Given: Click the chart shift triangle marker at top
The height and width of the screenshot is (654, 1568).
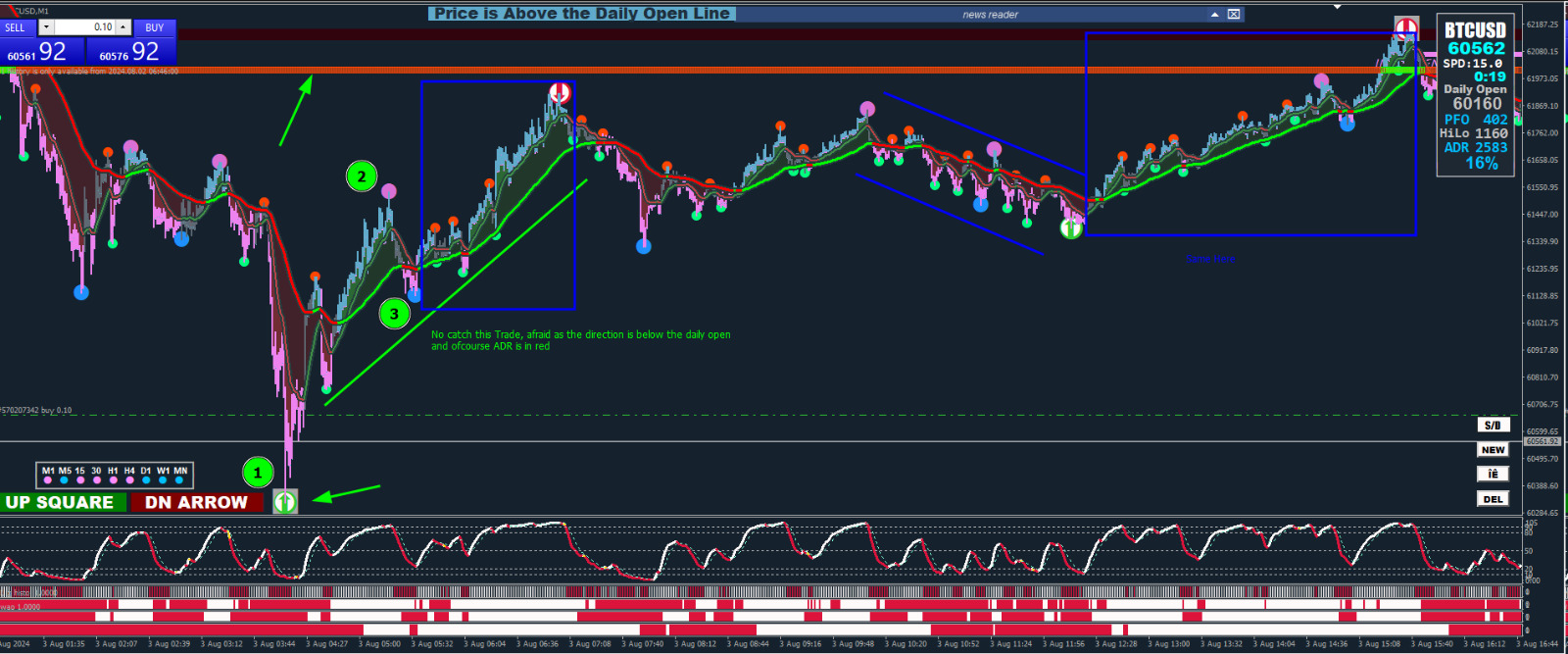Looking at the screenshot, I should [x=1340, y=6].
